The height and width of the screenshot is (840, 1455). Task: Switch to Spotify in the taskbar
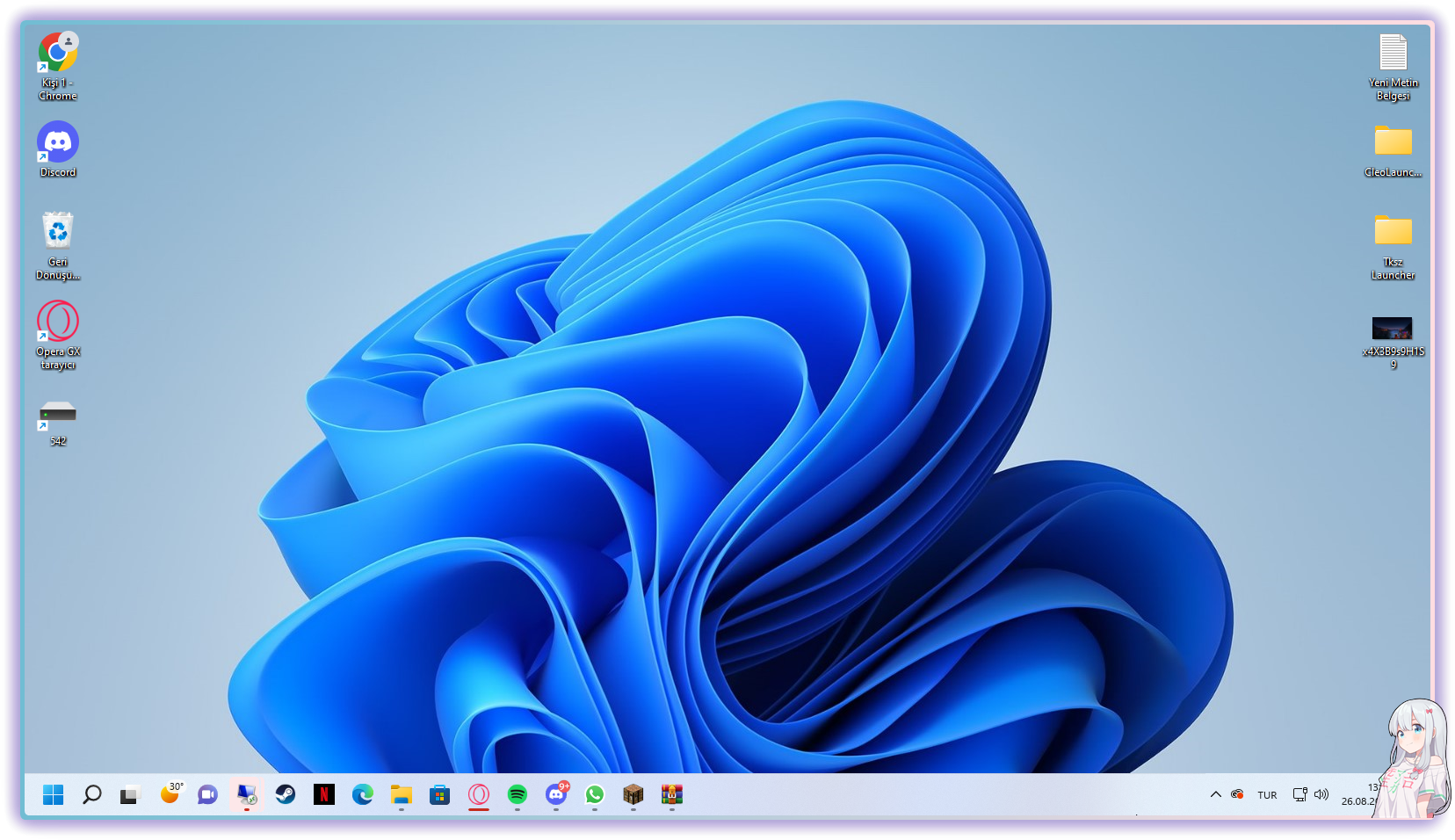(518, 795)
